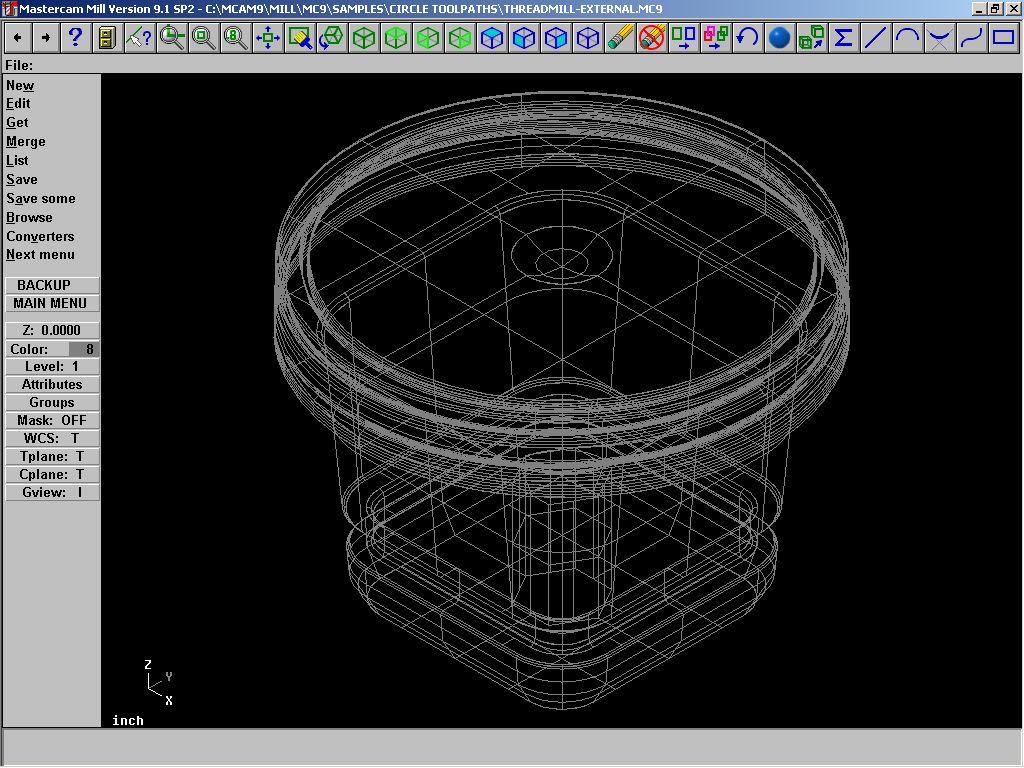Image resolution: width=1024 pixels, height=768 pixels.
Task: Change the WCS: T setting
Action: pyautogui.click(x=52, y=439)
